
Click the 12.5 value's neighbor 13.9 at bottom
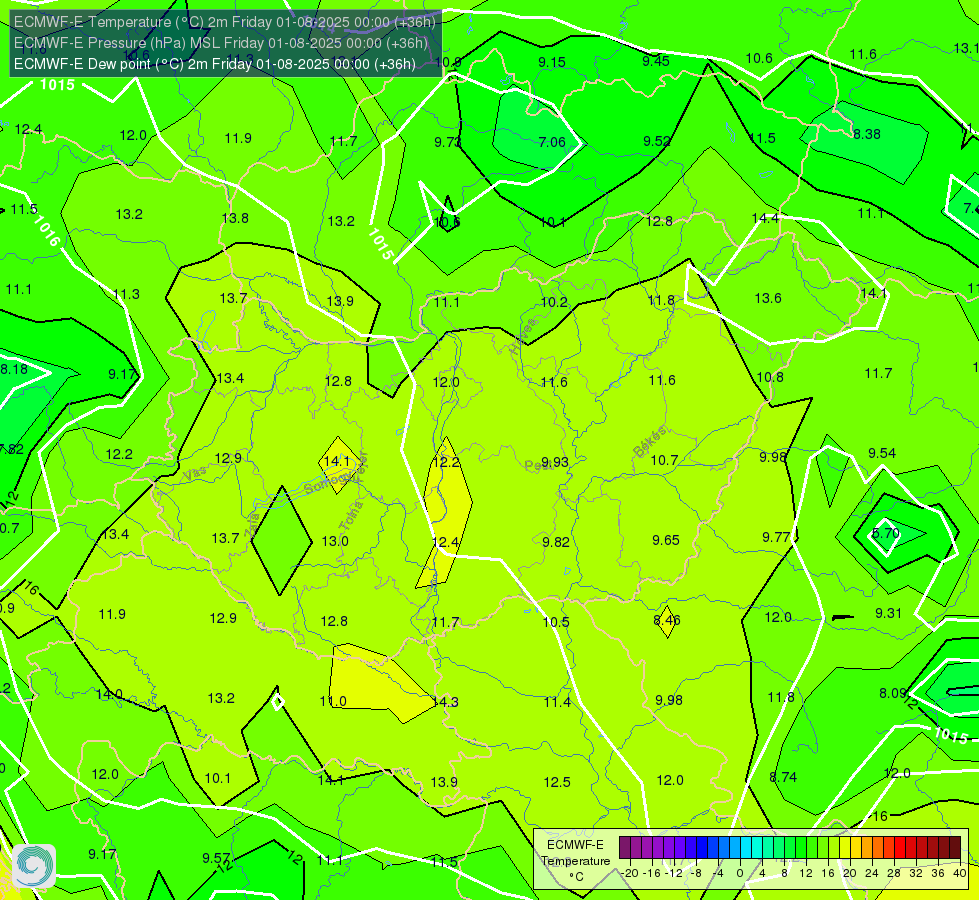pyautogui.click(x=444, y=782)
